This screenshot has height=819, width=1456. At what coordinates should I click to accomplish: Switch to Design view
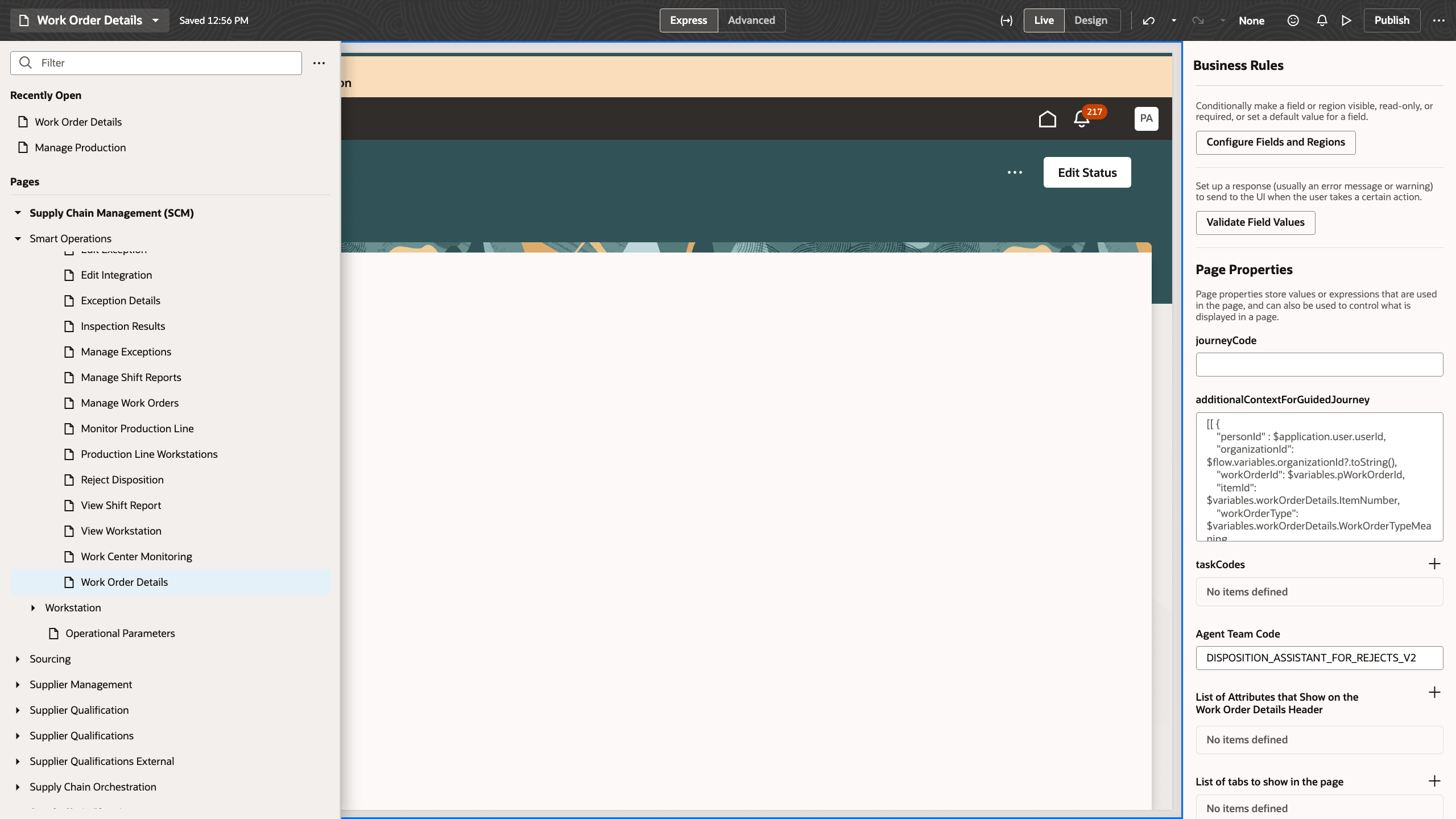(1091, 20)
